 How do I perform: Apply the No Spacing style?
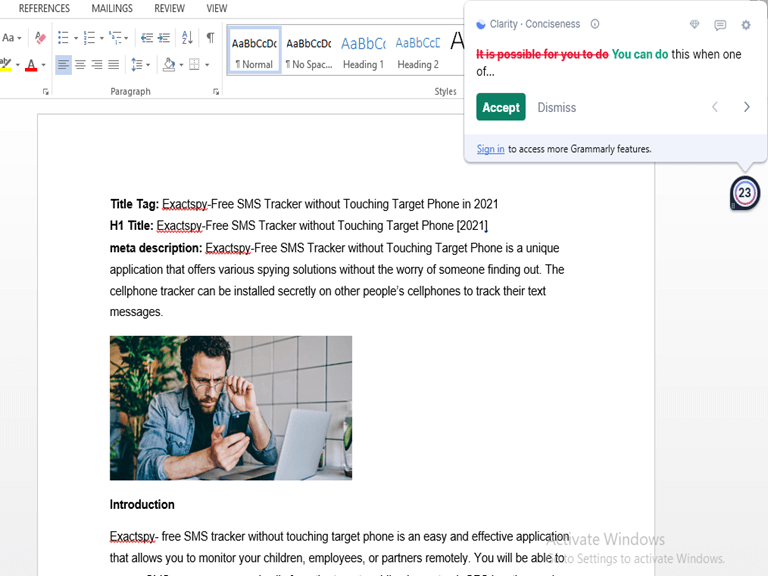pyautogui.click(x=309, y=51)
